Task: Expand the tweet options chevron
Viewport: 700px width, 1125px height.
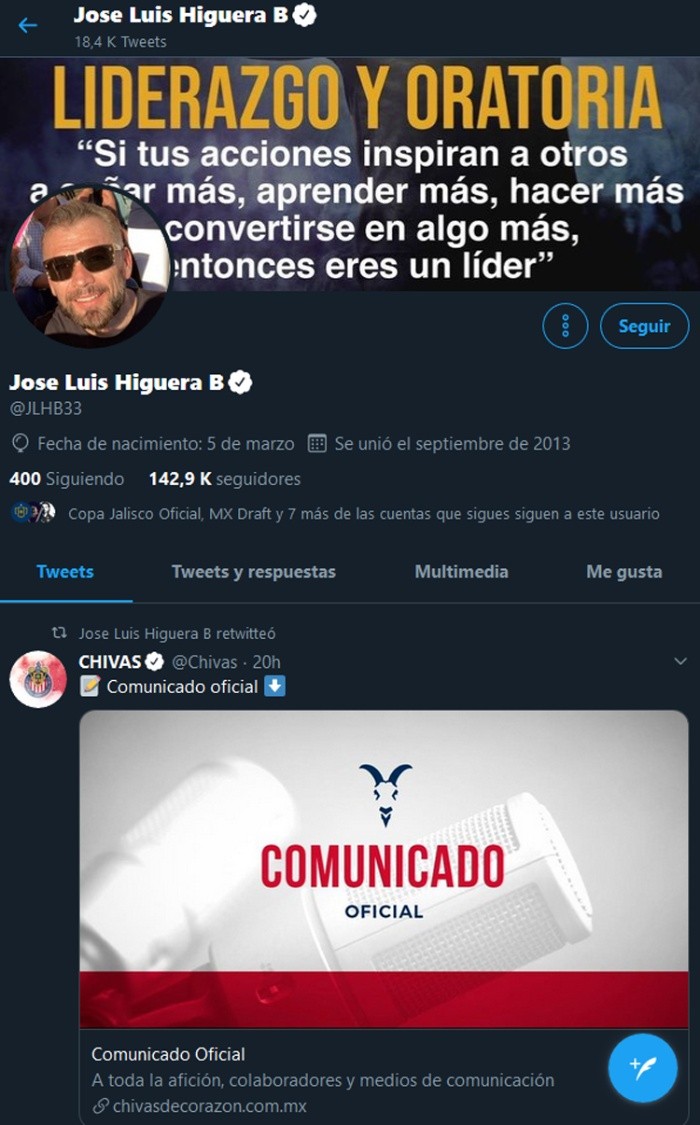Action: [x=681, y=662]
